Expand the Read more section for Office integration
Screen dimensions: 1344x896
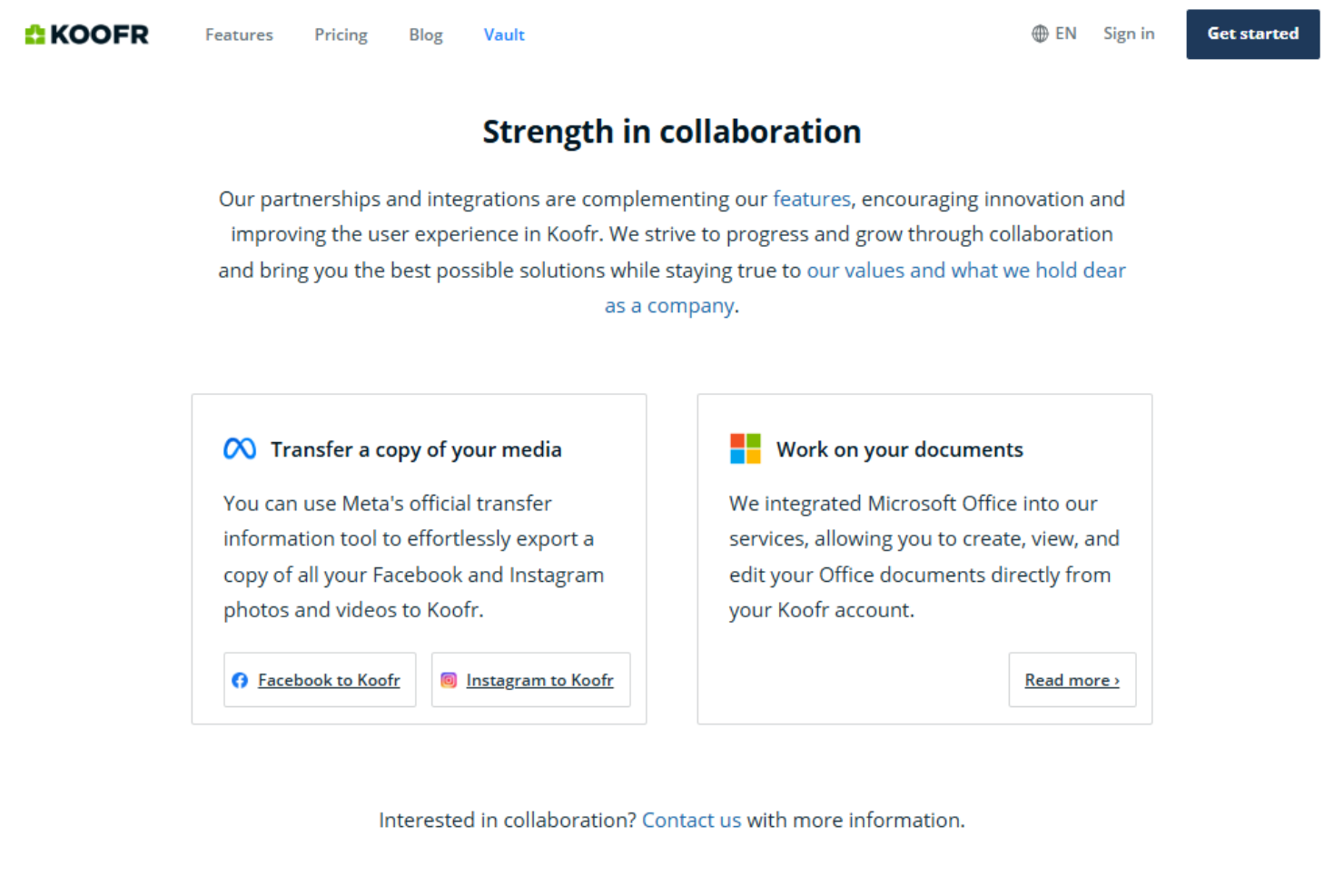point(1072,680)
